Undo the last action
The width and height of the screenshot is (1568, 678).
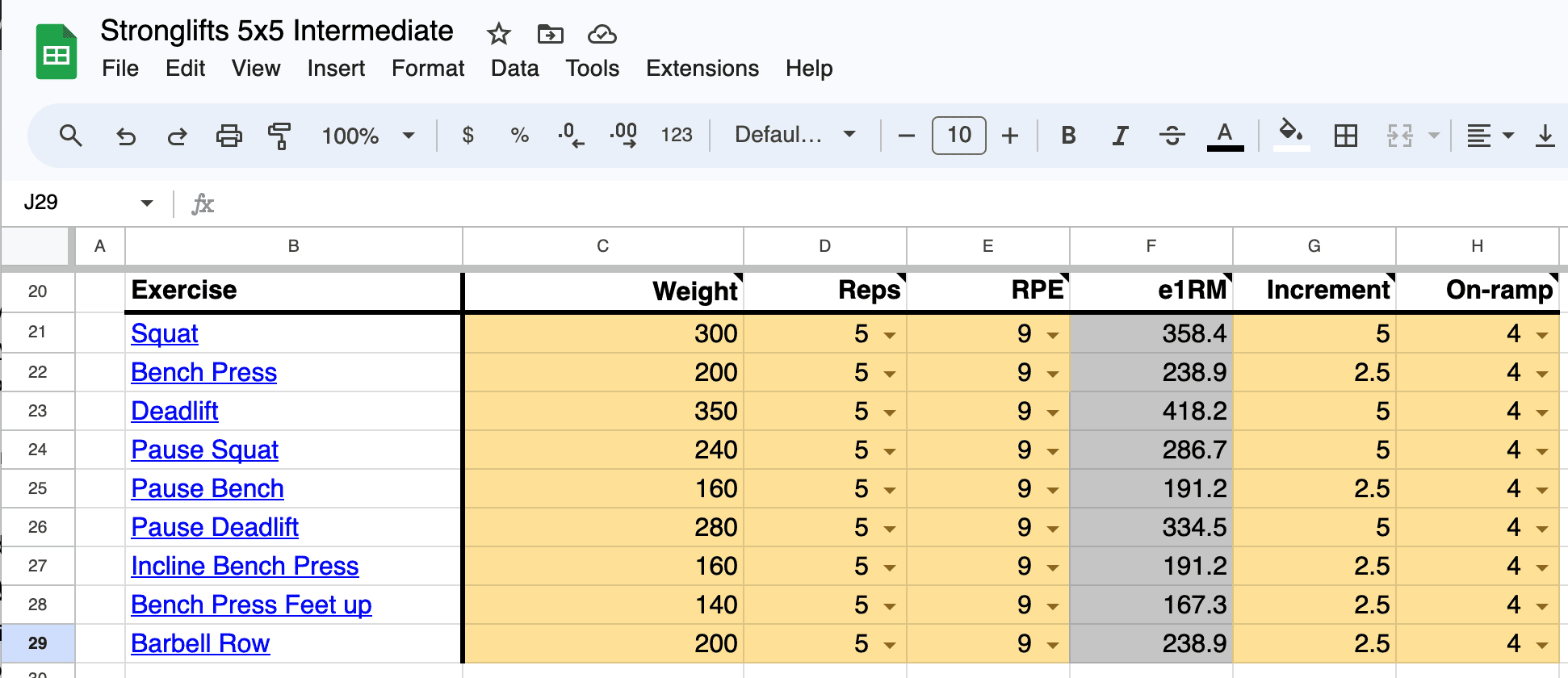tap(126, 136)
